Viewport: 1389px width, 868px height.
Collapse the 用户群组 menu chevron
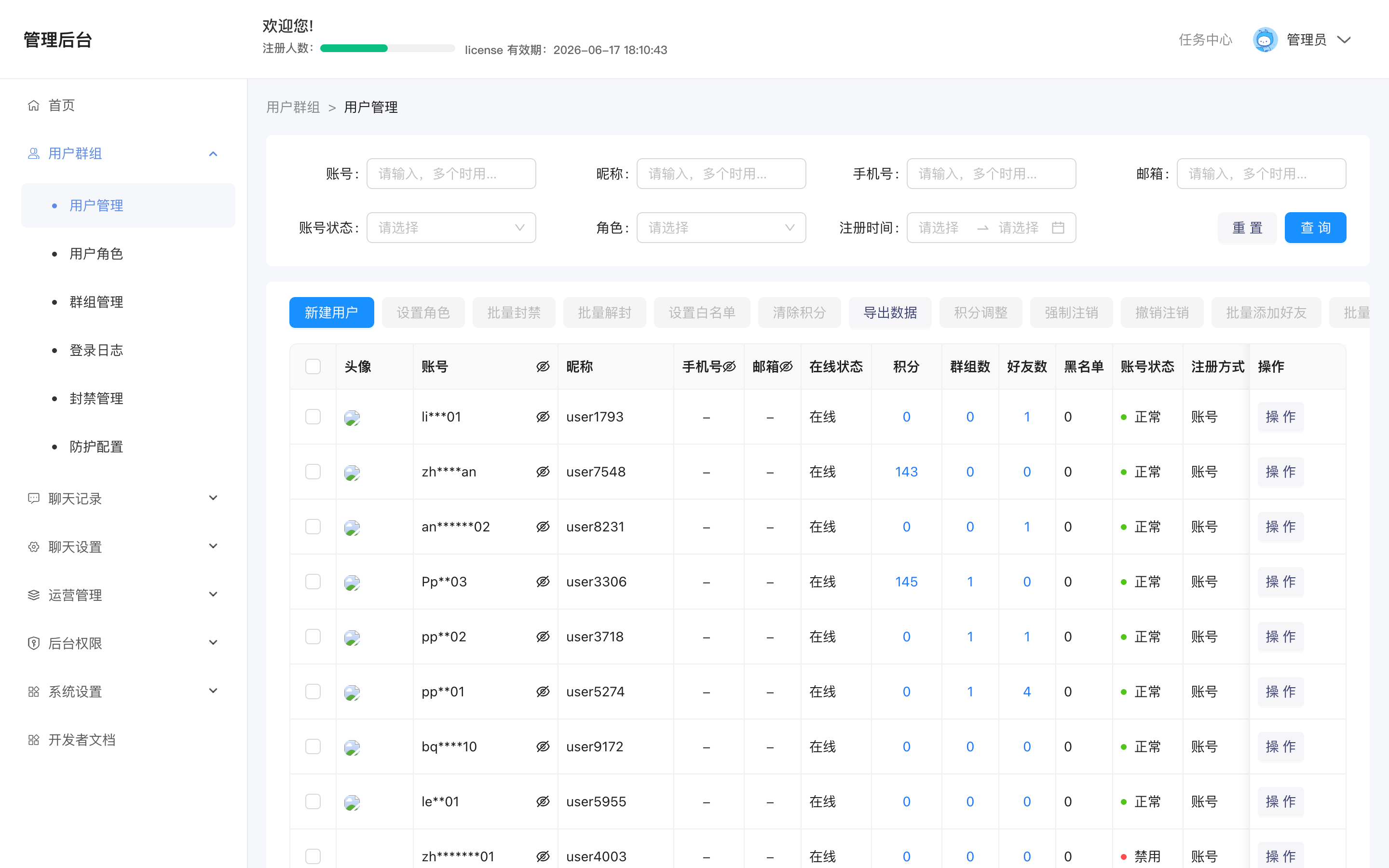pyautogui.click(x=213, y=154)
